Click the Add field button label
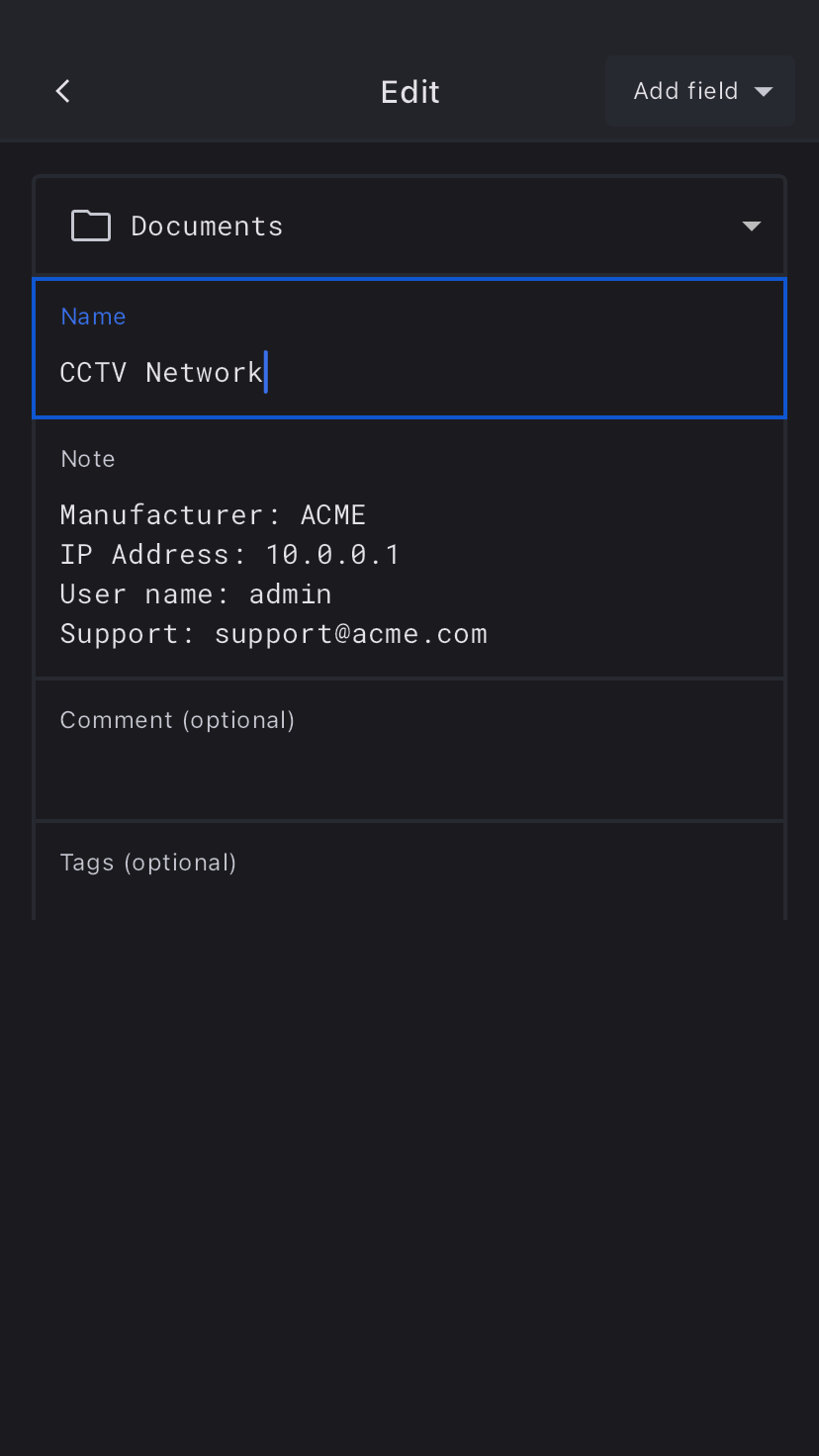Viewport: 819px width, 1456px height. 685,91
